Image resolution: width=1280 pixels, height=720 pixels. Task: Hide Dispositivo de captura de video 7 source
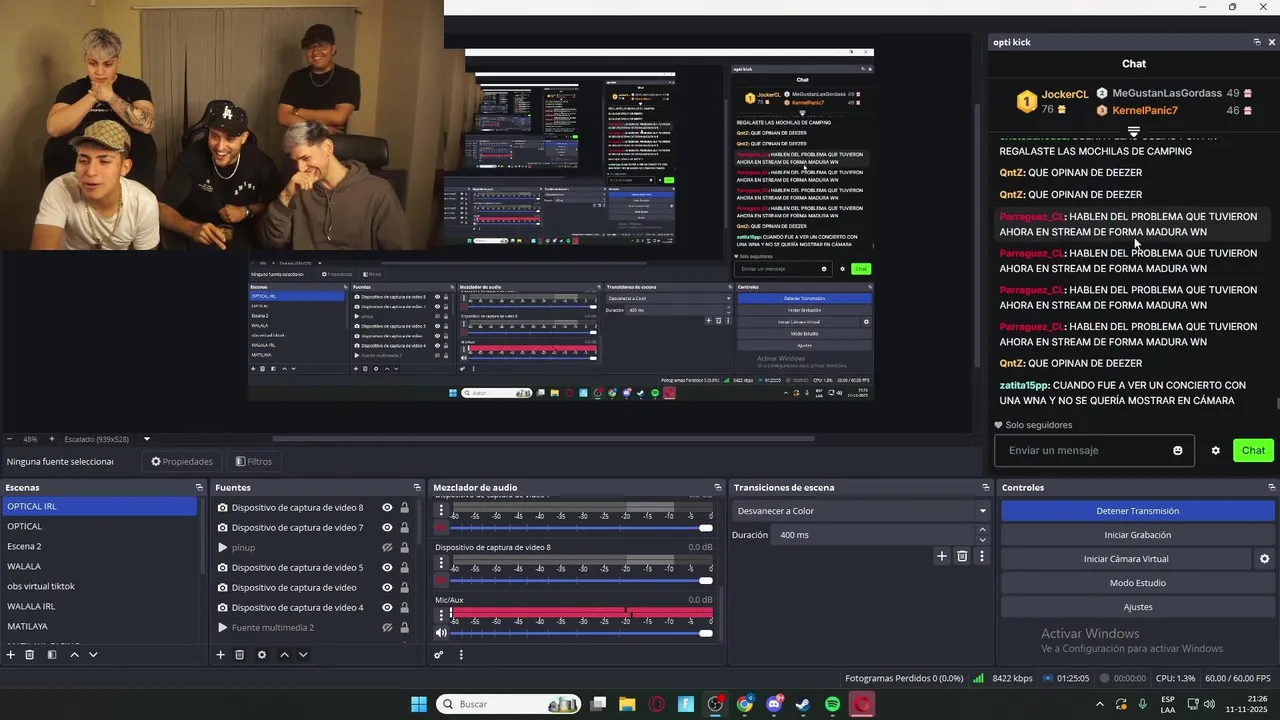click(387, 528)
